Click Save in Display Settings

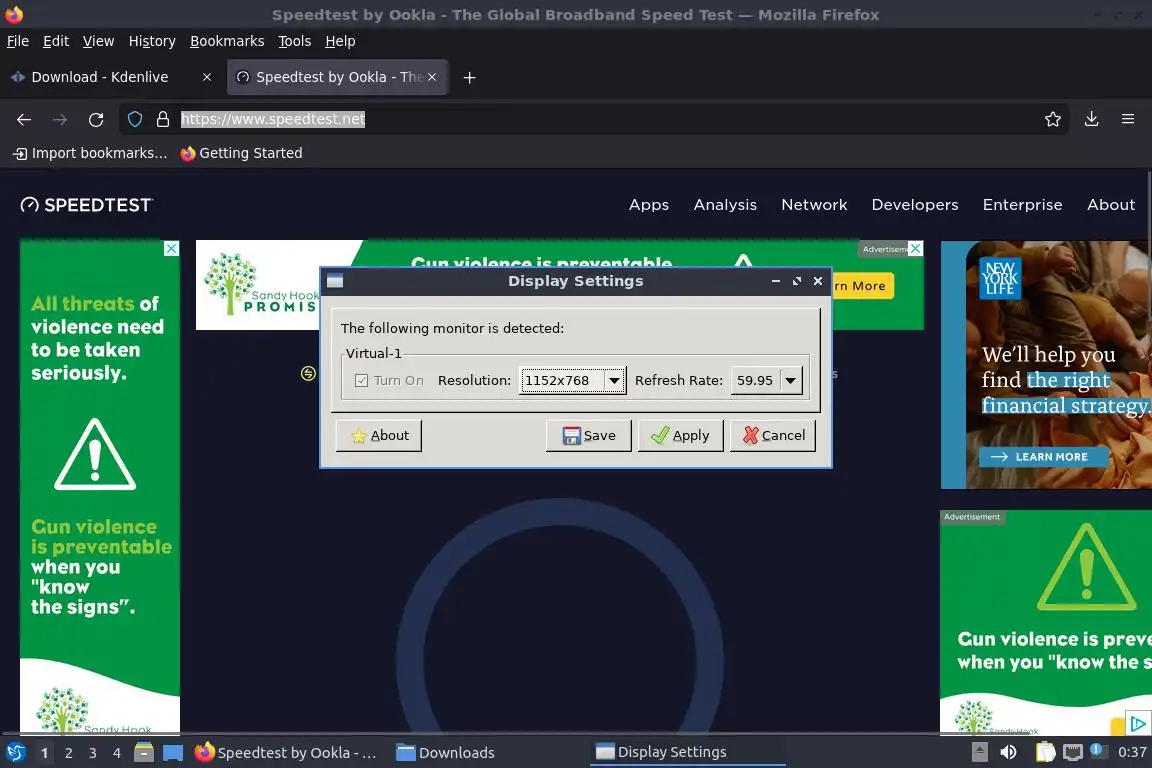click(588, 436)
